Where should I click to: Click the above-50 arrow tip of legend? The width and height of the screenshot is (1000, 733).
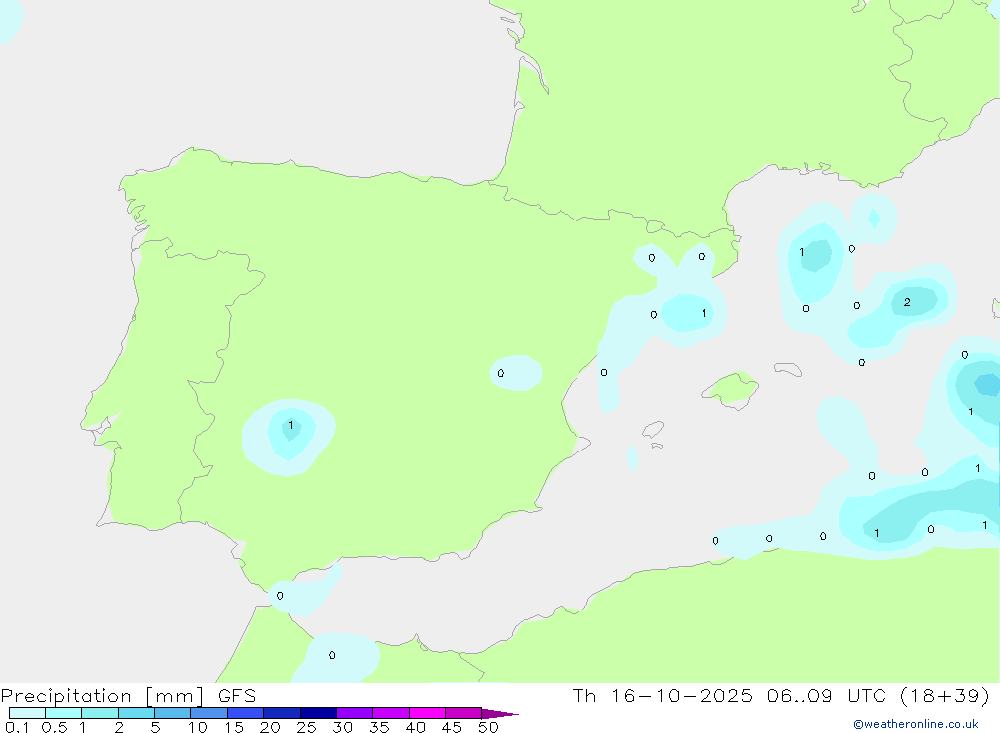500,713
